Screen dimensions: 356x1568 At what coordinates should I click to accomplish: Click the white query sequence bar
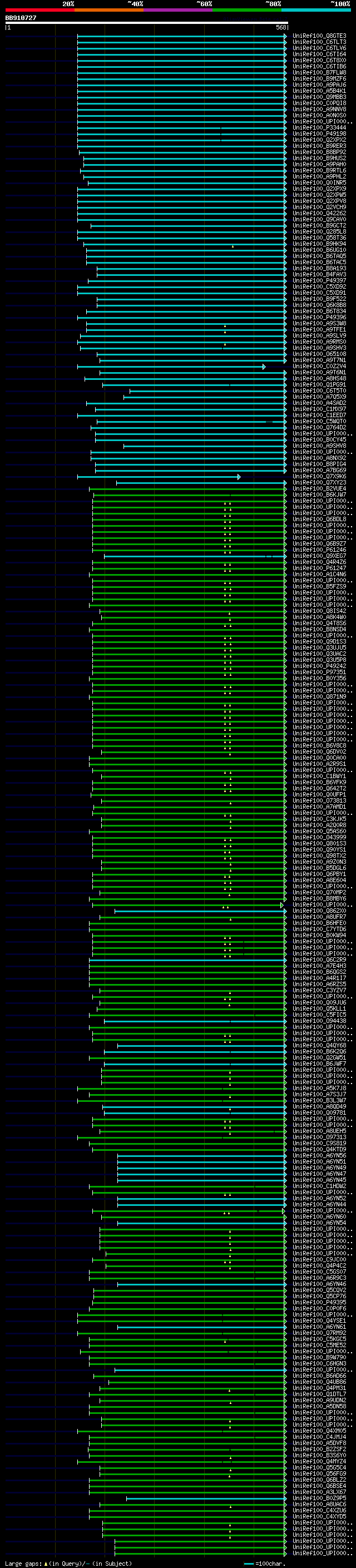[147, 23]
